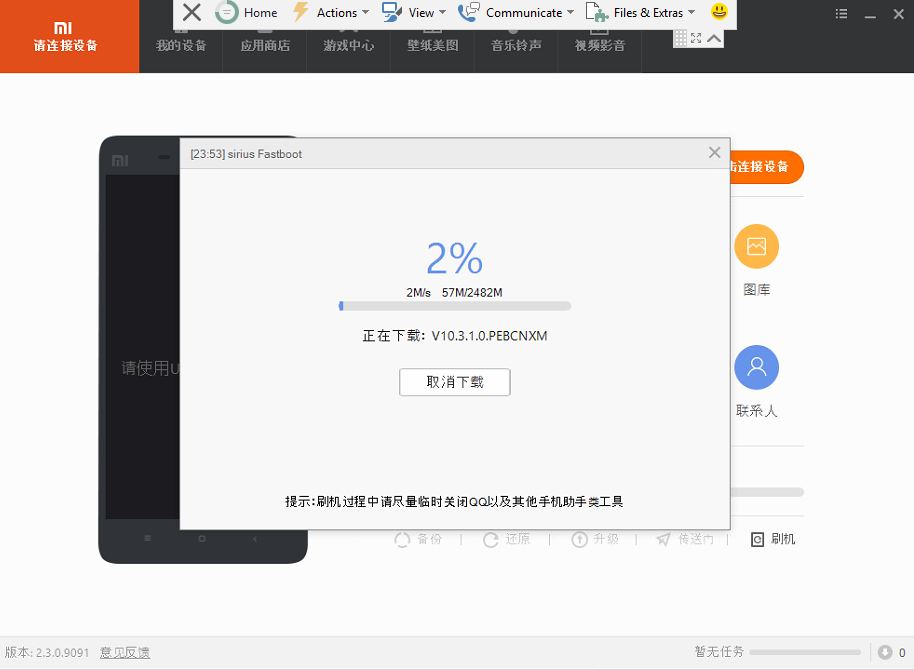Image resolution: width=914 pixels, height=670 pixels.
Task: Close the remote session with X icon
Action: coord(192,12)
